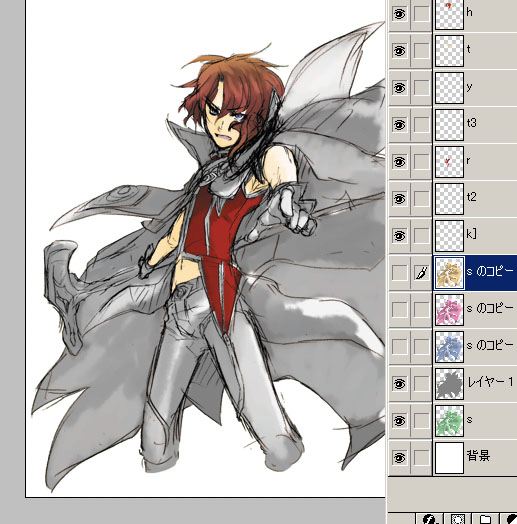Click layer t2's transparent thumbnail

[449, 199]
